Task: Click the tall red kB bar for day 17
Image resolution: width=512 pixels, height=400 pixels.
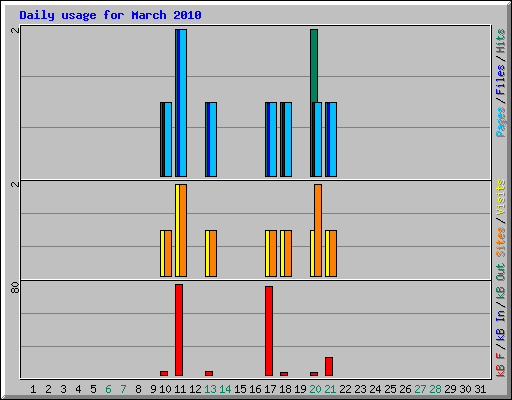Action: coord(269,331)
